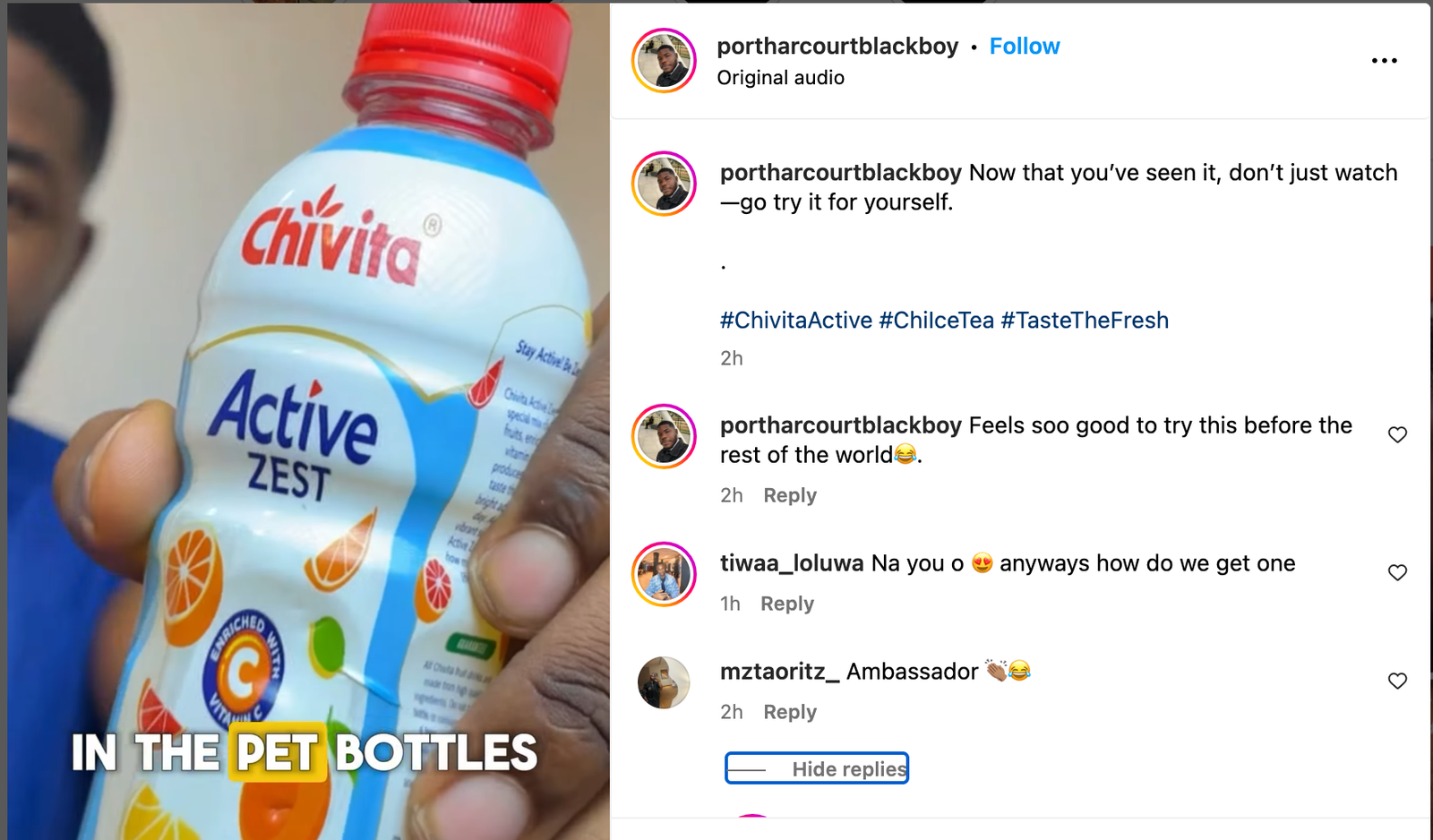
Task: Like tiwaa_loluwa's comment with heart icon
Action: (x=1397, y=573)
